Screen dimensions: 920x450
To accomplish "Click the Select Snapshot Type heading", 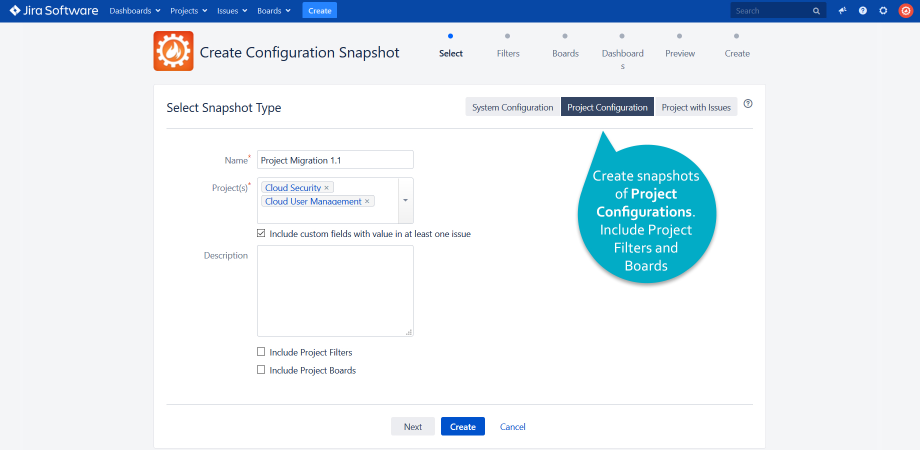I will (224, 108).
